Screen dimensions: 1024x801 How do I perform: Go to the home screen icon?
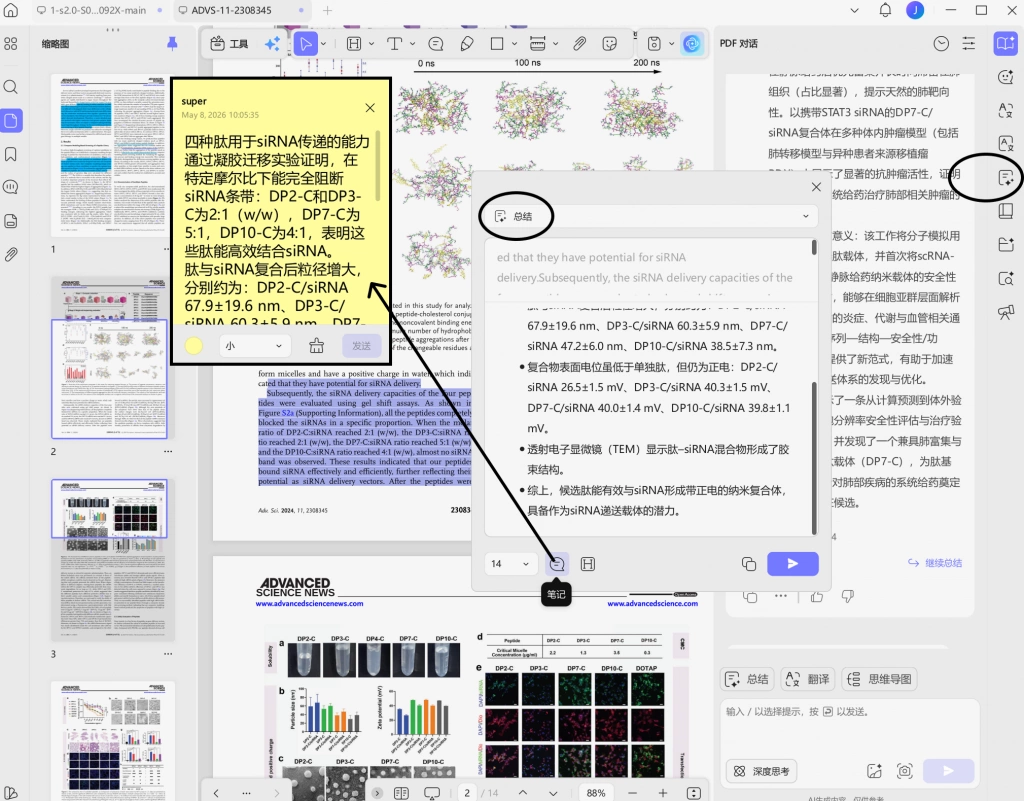11,10
